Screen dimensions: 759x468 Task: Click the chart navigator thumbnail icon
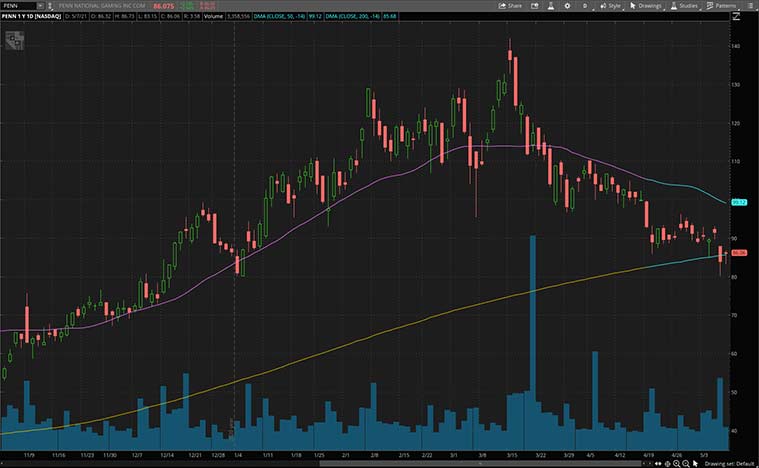13,41
